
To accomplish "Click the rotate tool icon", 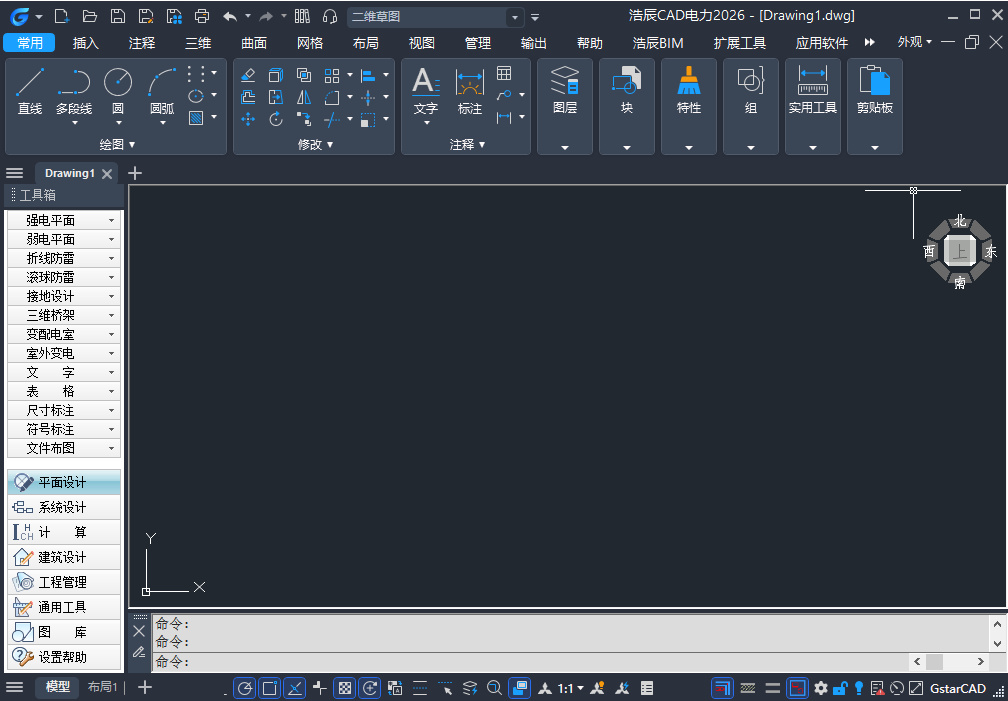I will tap(276, 119).
